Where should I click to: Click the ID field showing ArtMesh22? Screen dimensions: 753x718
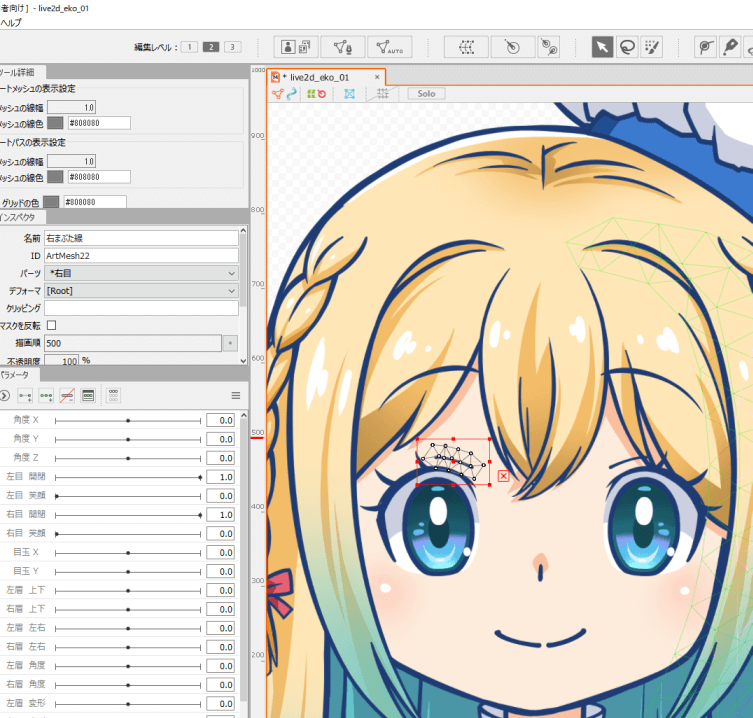141,256
